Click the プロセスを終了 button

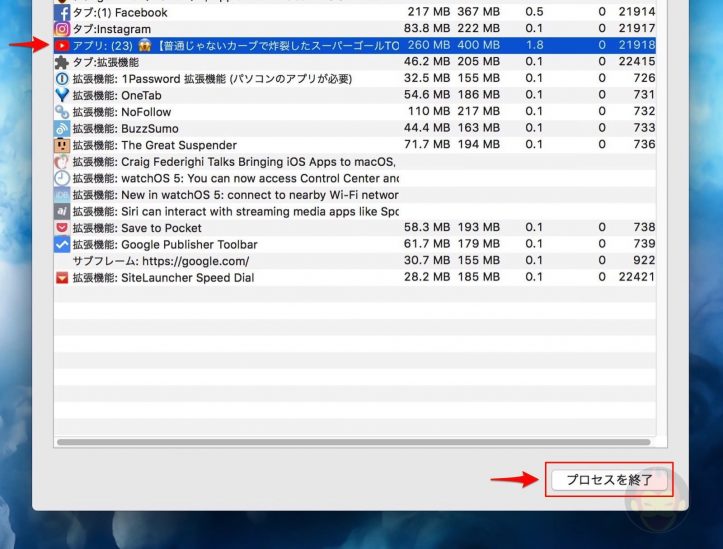609,480
